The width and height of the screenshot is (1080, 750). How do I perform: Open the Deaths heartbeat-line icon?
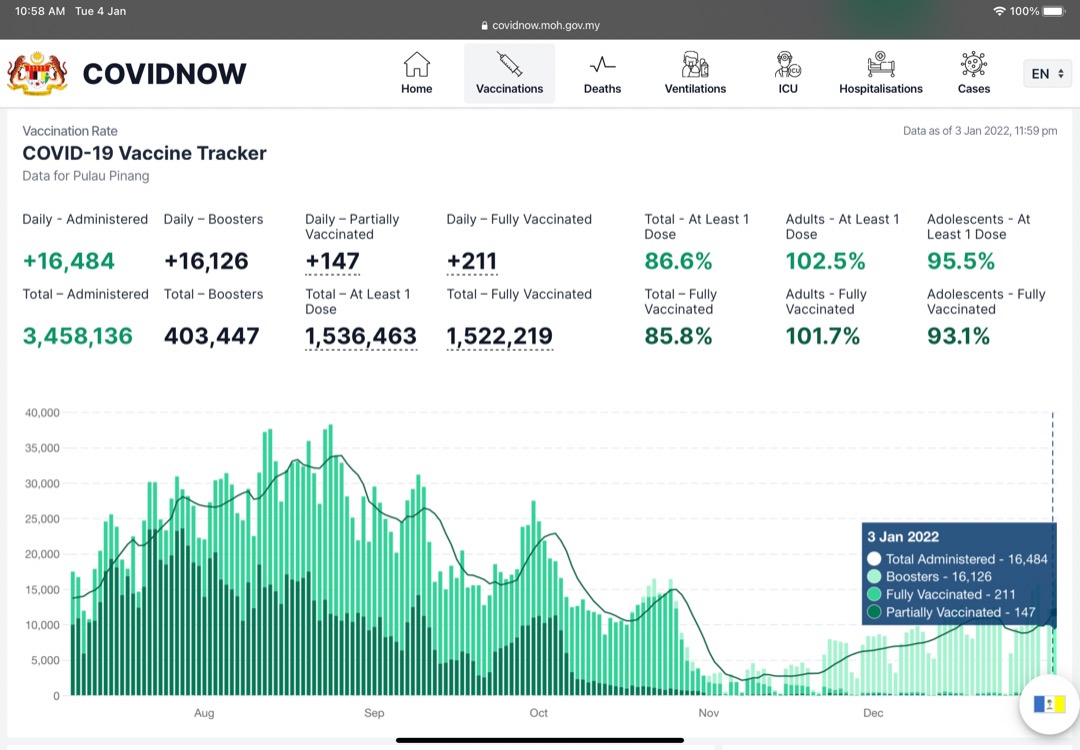tap(603, 65)
